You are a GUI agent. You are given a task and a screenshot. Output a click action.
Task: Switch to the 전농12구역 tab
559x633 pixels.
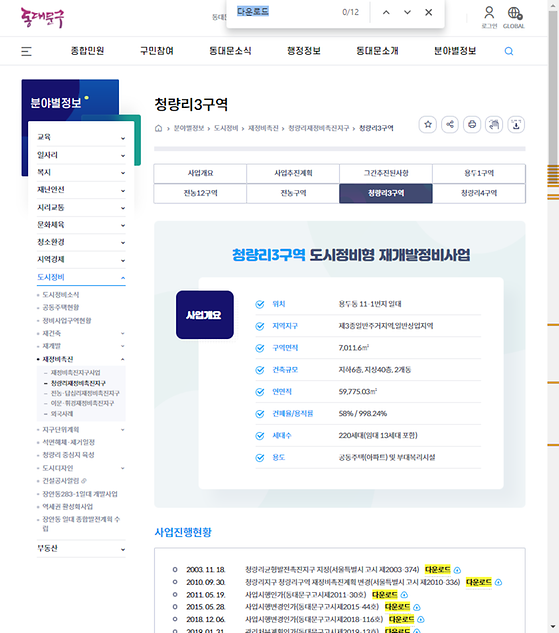[x=200, y=193]
